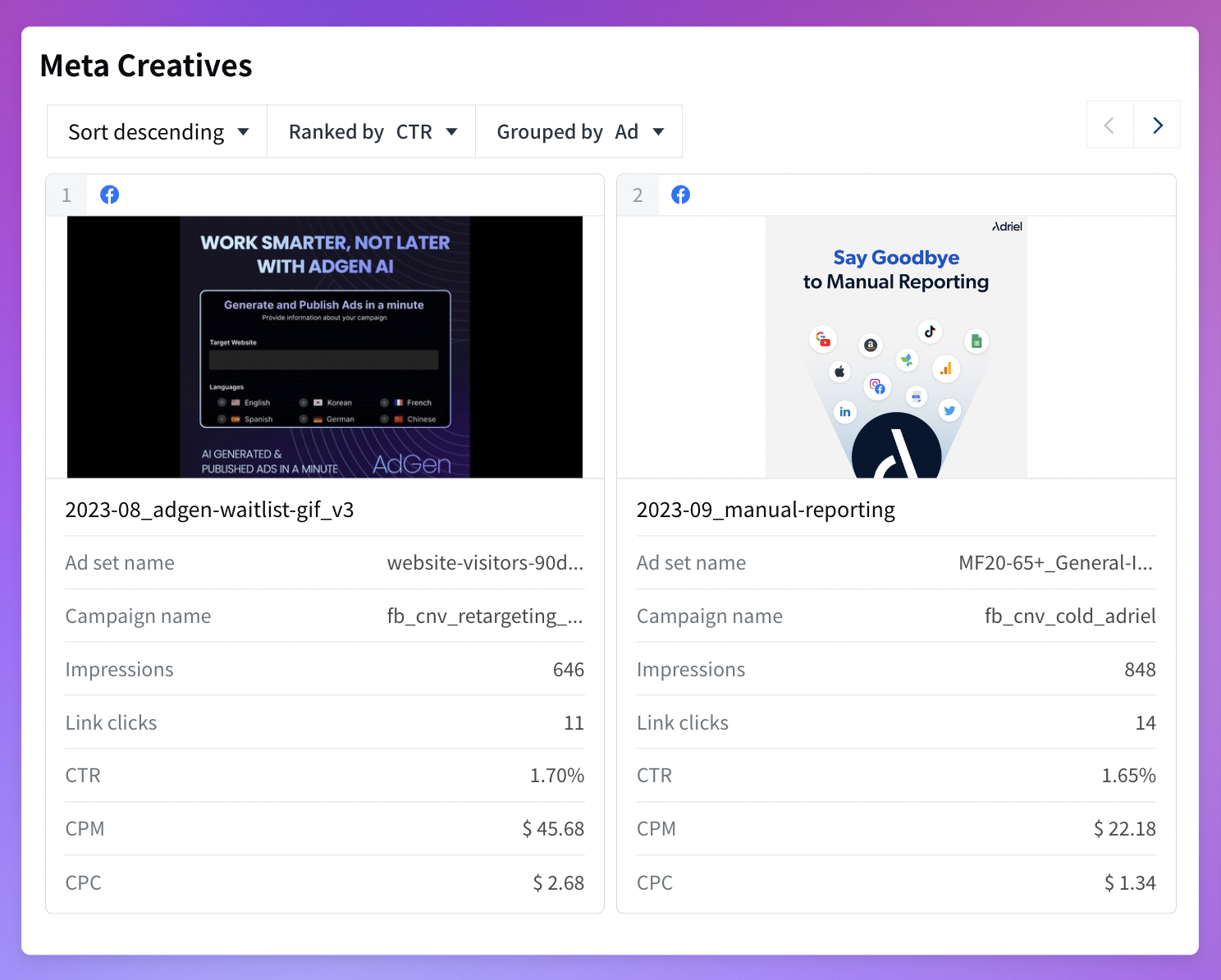Click Link clicks value 14
Viewport: 1221px width, 980px height.
point(1146,723)
